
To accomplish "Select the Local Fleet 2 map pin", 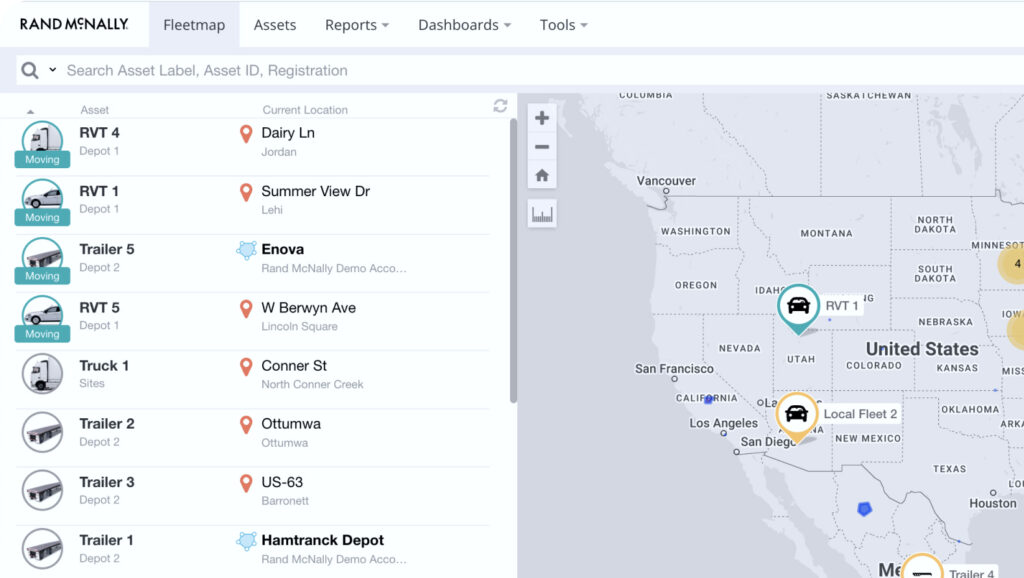I will (797, 413).
